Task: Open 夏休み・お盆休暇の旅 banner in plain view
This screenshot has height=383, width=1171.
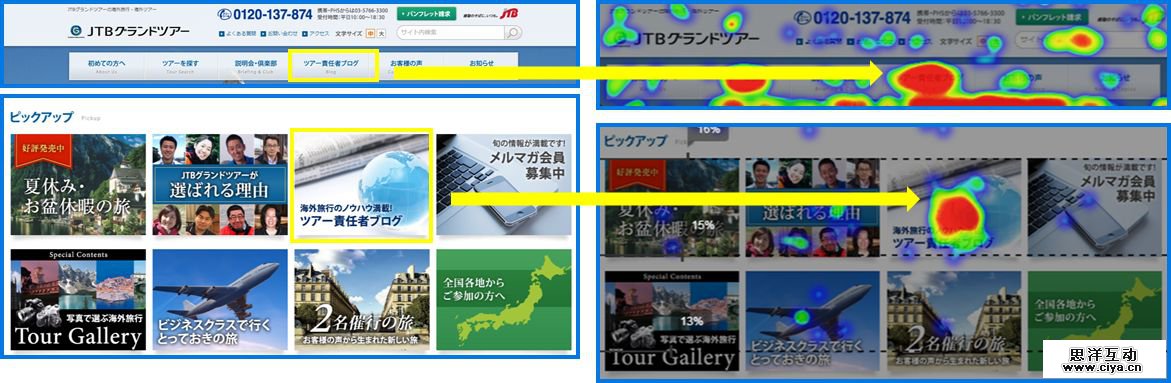Action: coord(78,184)
